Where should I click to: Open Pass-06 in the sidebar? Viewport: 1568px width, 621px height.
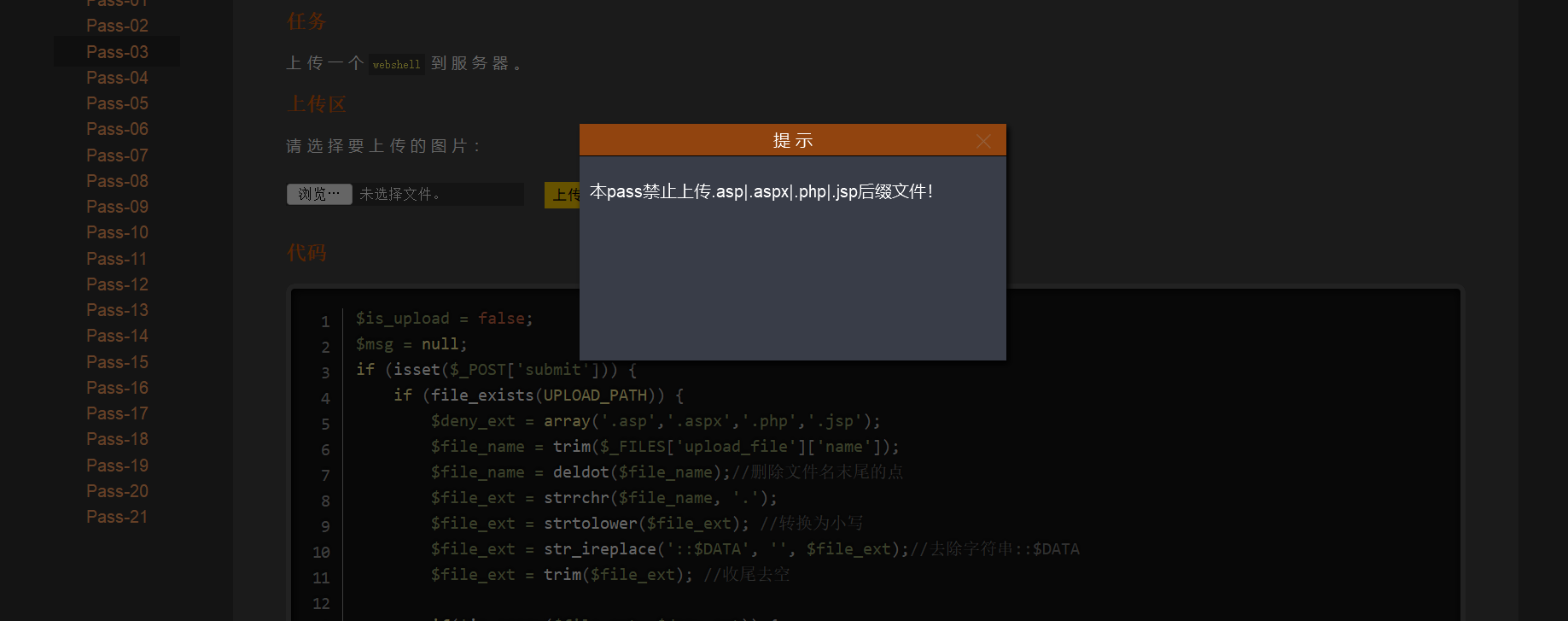click(x=117, y=129)
